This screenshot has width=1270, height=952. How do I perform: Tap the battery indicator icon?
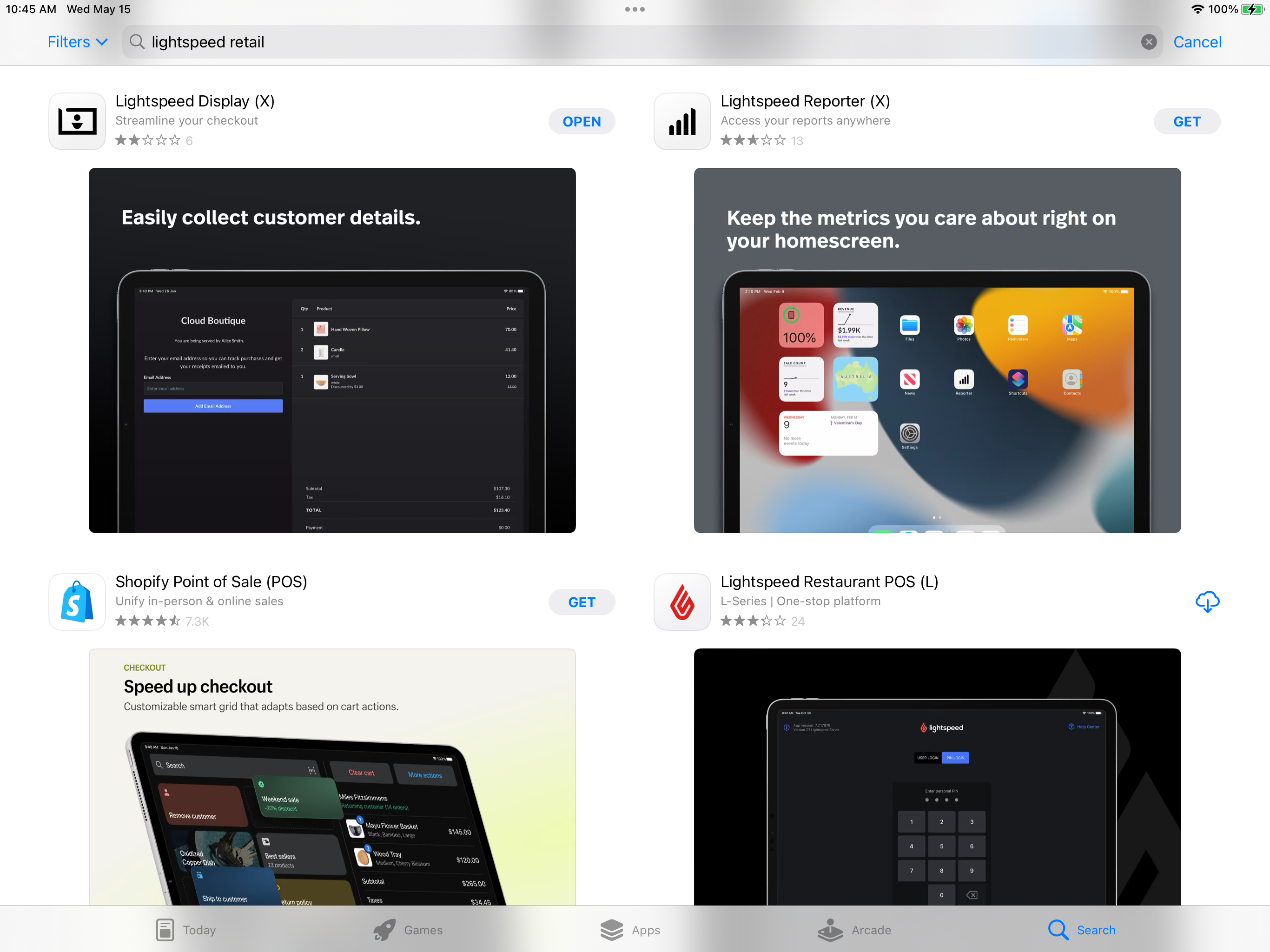click(1251, 9)
